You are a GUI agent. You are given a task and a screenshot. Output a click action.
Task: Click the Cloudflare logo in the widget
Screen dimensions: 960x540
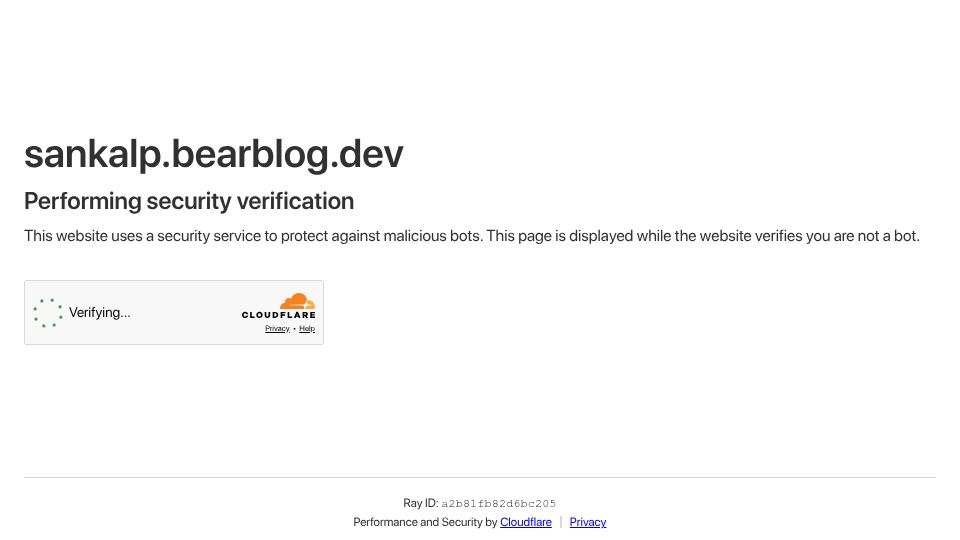[x=279, y=306]
